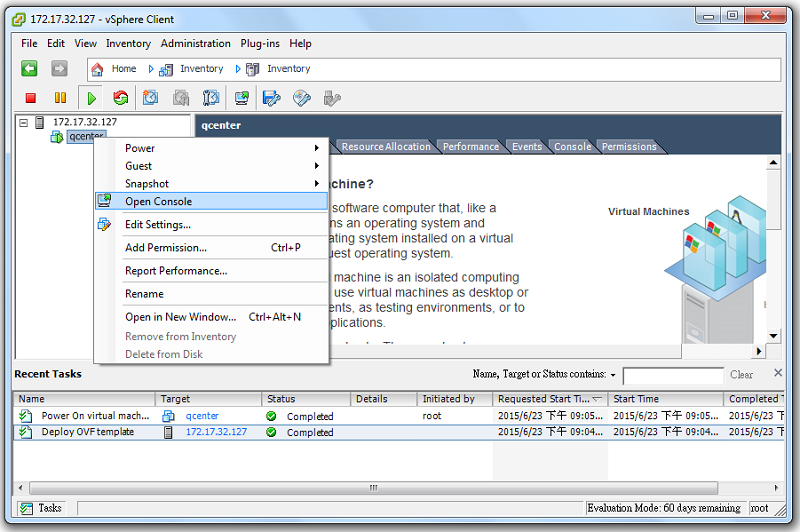Sort by Requested Start Time column
Viewport: 800px width, 532px height.
click(550, 399)
